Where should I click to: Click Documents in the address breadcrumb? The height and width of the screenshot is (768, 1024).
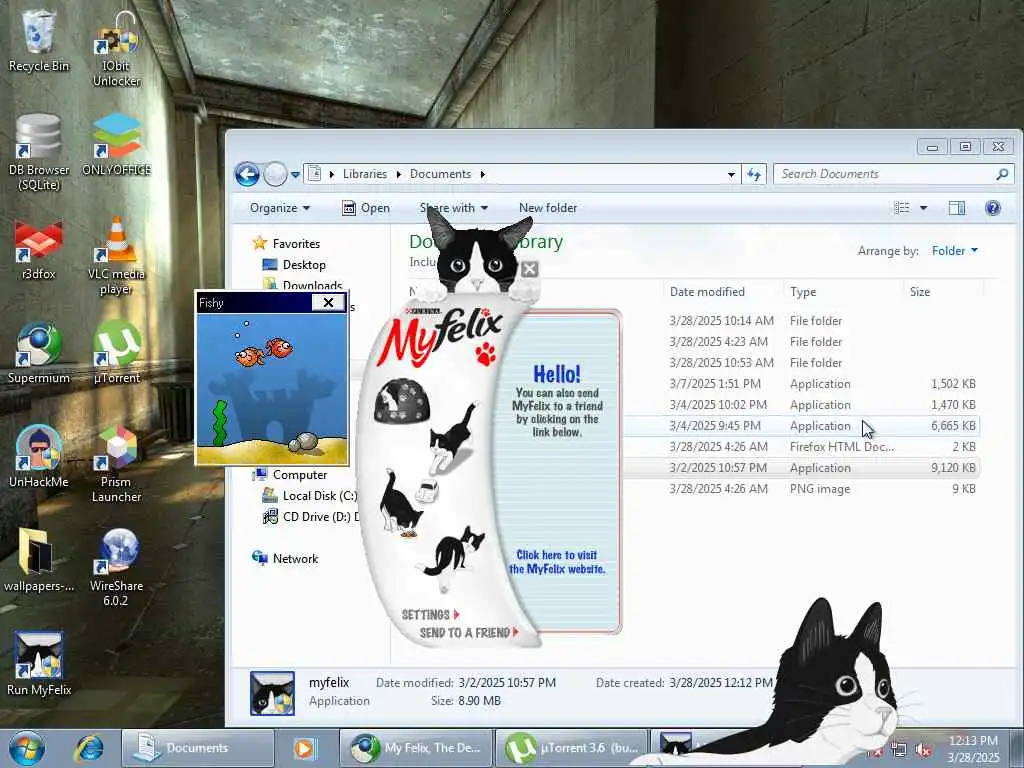point(440,174)
